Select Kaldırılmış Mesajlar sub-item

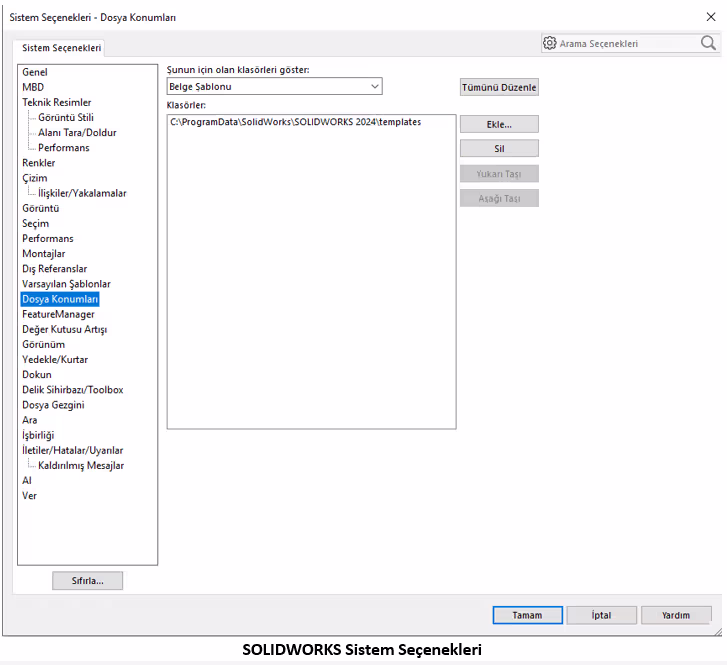click(x=81, y=466)
